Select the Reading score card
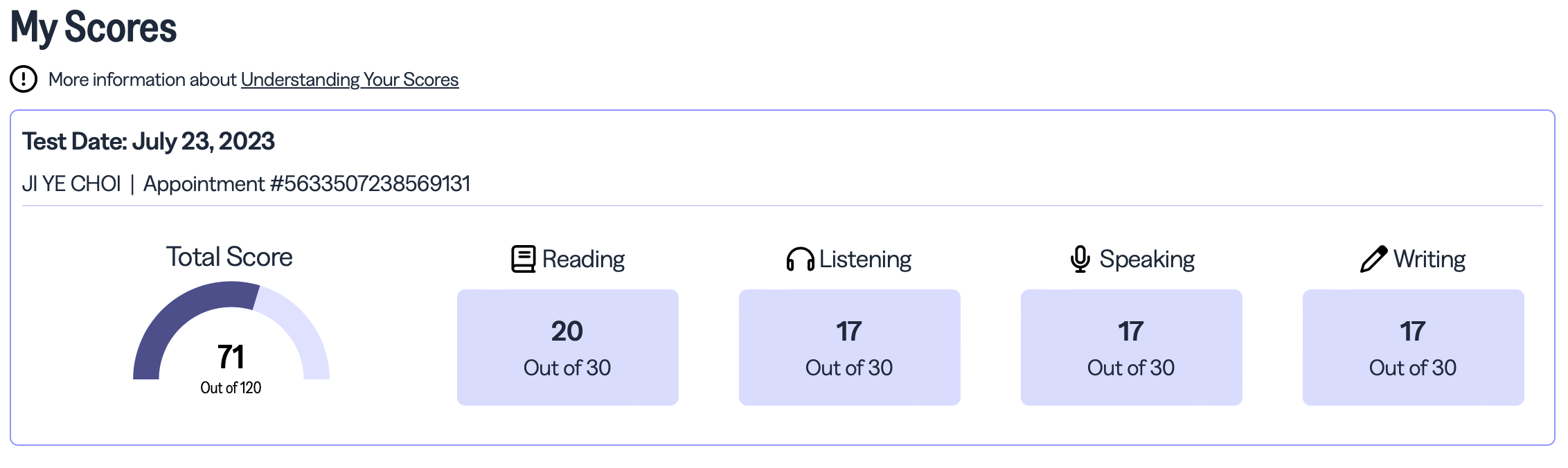The image size is (1568, 468). click(567, 347)
